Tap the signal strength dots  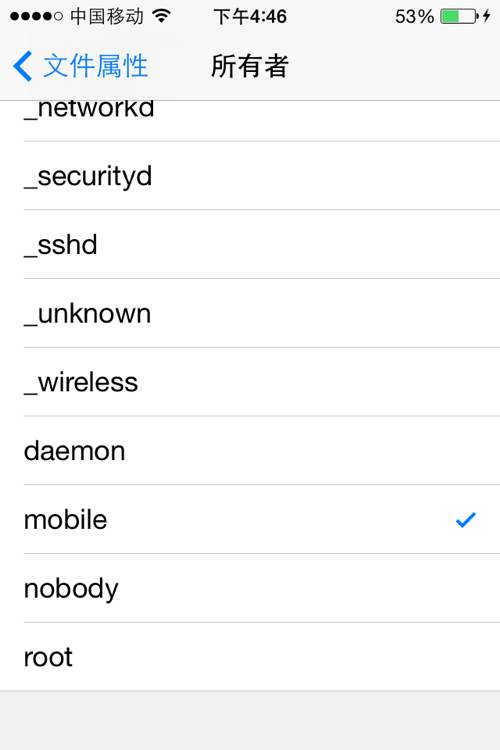(36, 16)
